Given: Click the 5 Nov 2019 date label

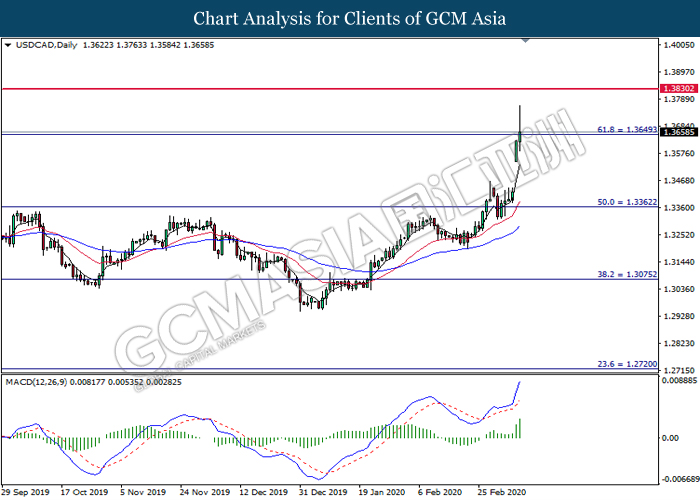Looking at the screenshot, I should [x=143, y=492].
